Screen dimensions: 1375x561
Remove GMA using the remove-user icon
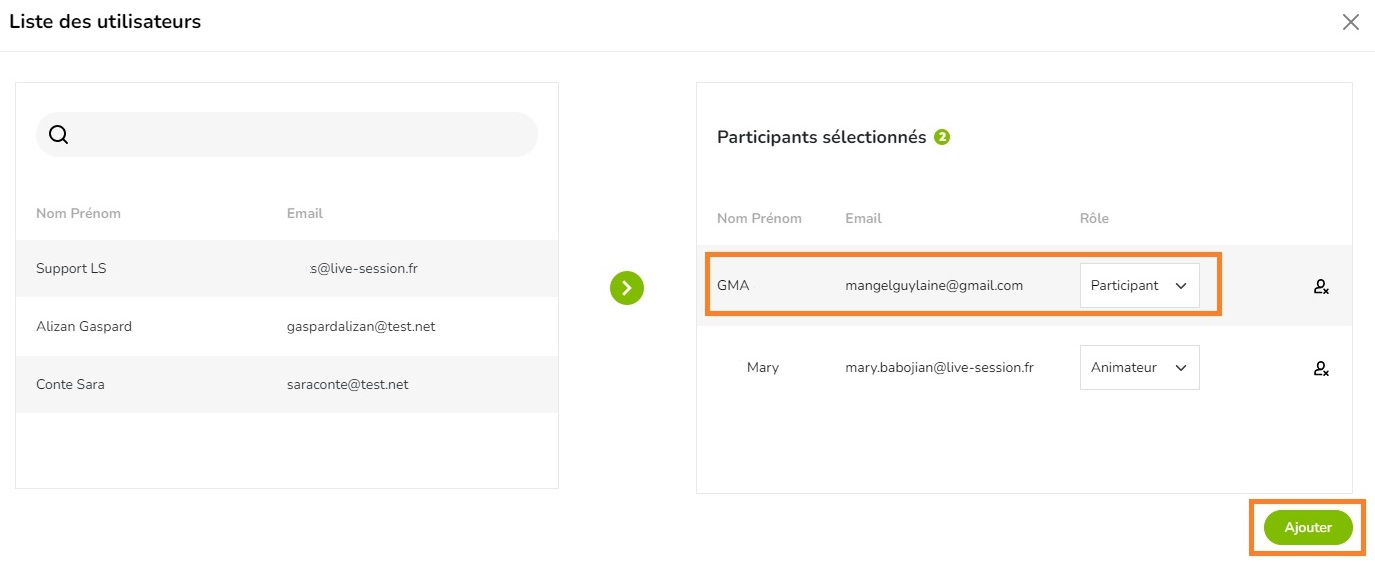click(1321, 287)
